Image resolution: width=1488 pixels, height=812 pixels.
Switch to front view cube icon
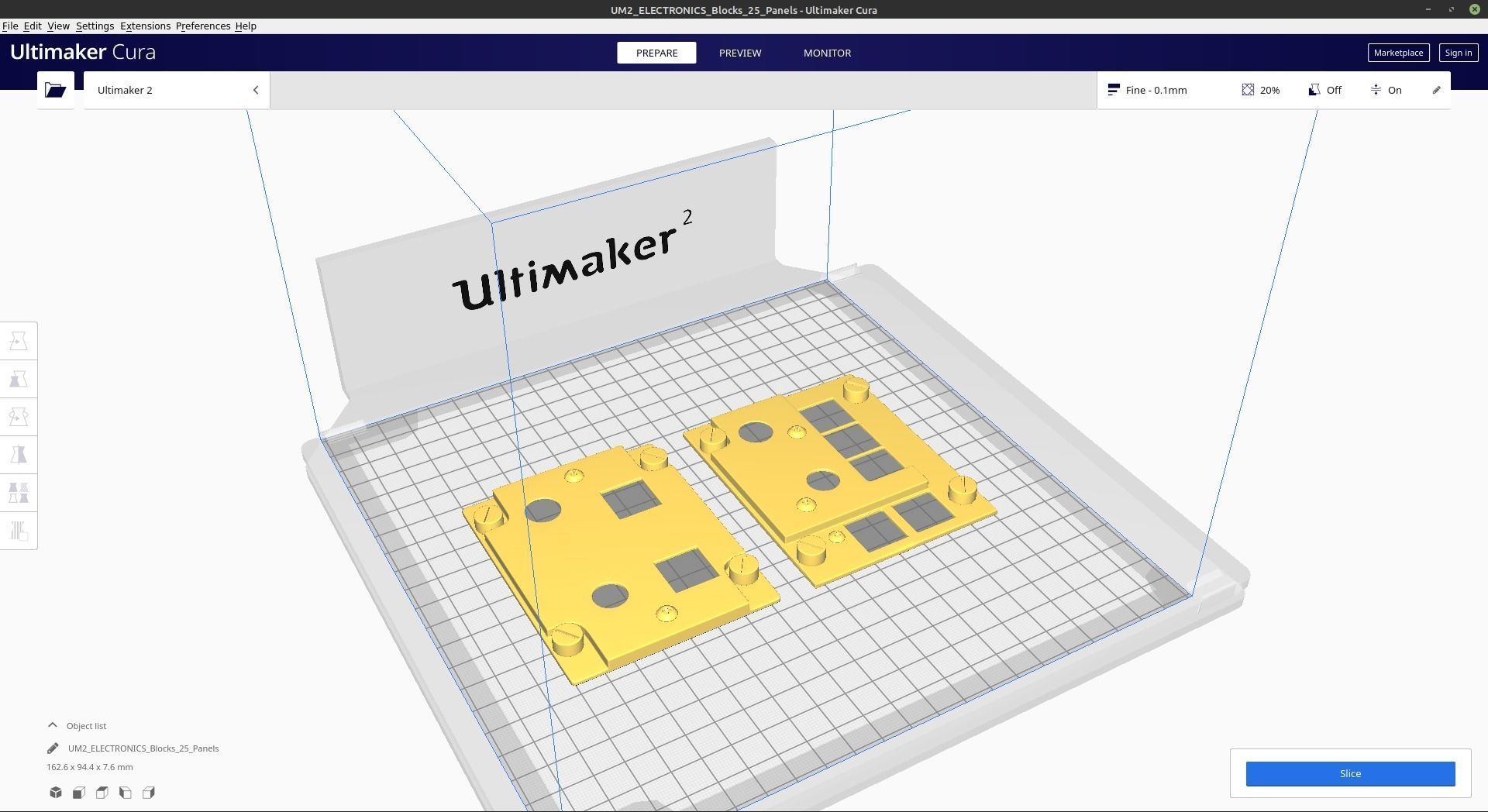point(79,793)
